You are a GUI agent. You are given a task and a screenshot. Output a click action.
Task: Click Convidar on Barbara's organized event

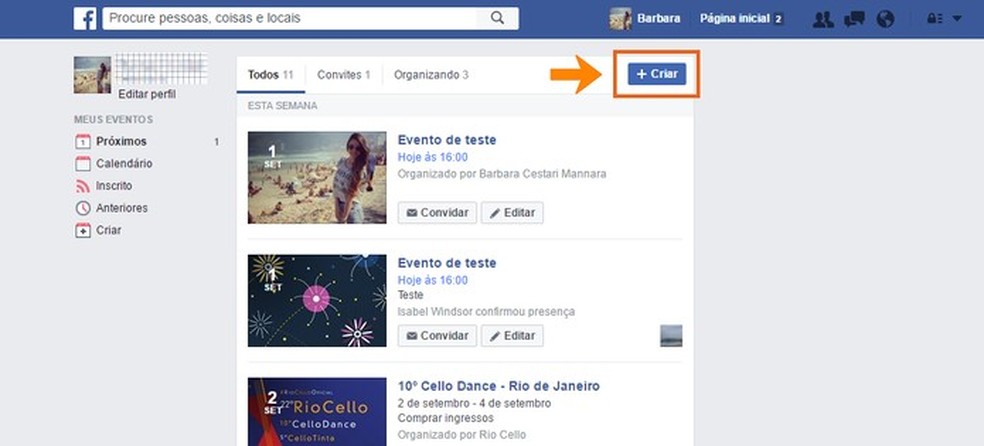pyautogui.click(x=437, y=213)
